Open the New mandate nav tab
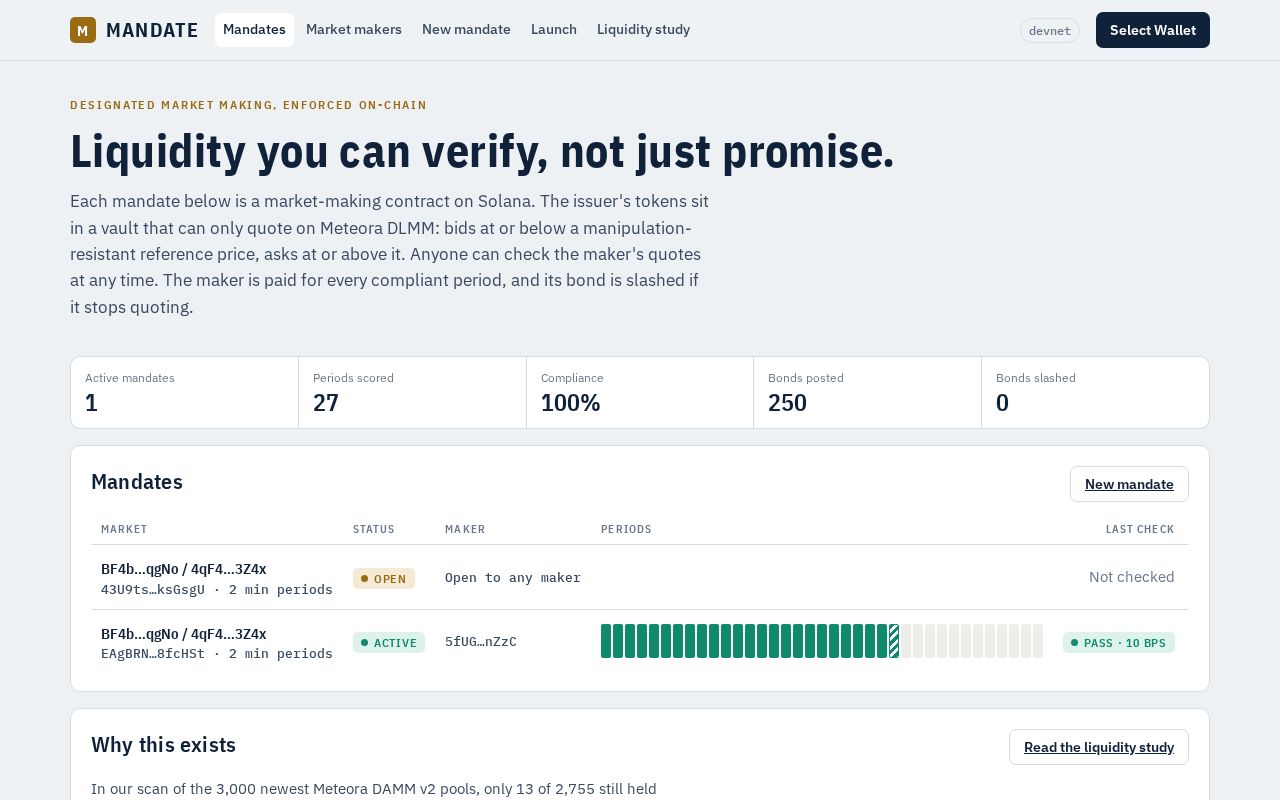The image size is (1280, 800). point(466,30)
